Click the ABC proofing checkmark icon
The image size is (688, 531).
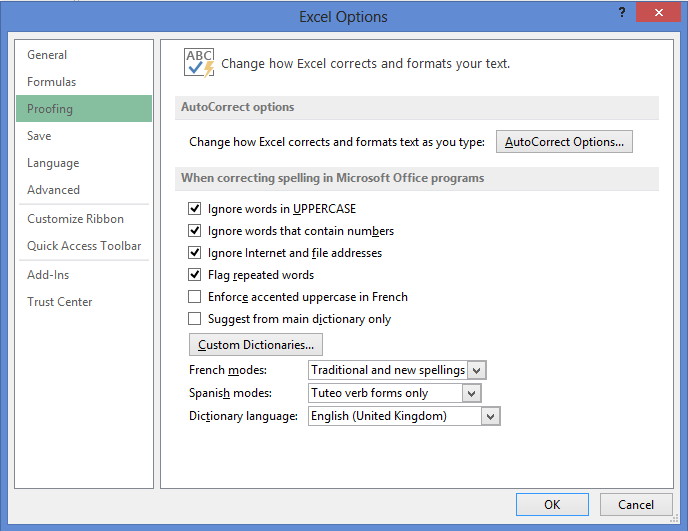pyautogui.click(x=199, y=63)
